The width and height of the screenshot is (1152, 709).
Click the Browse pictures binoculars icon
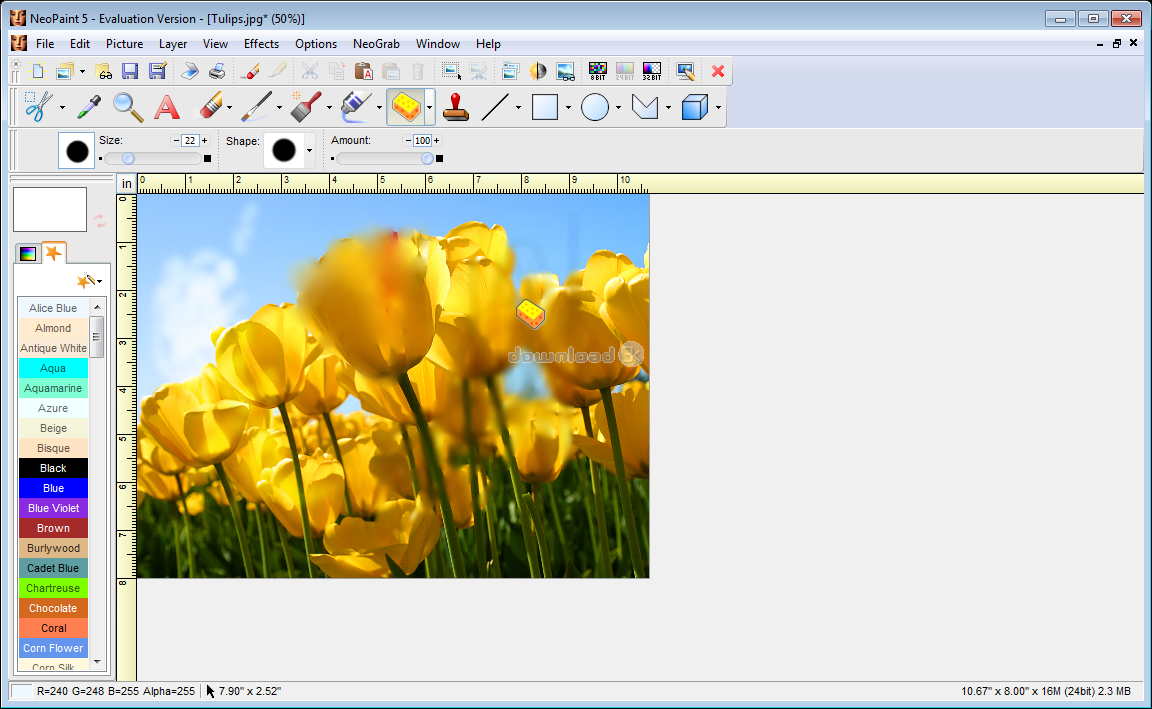pos(104,71)
